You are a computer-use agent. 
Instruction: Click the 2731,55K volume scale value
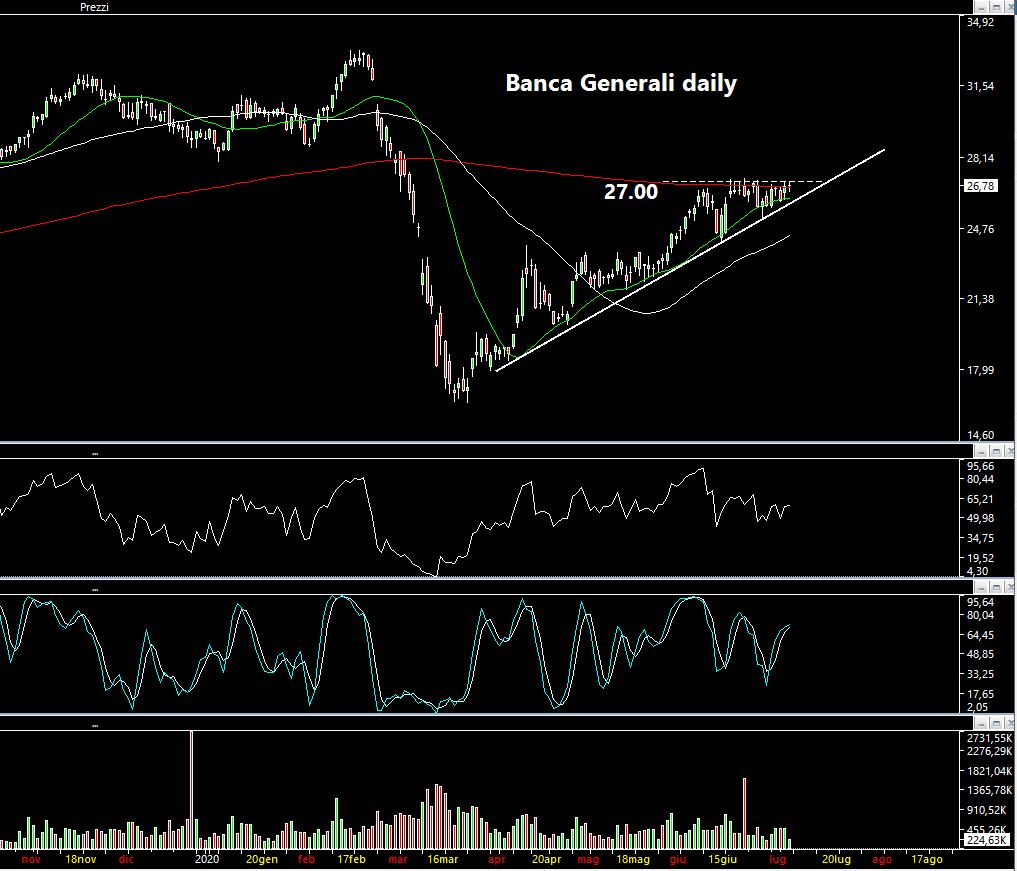click(989, 738)
